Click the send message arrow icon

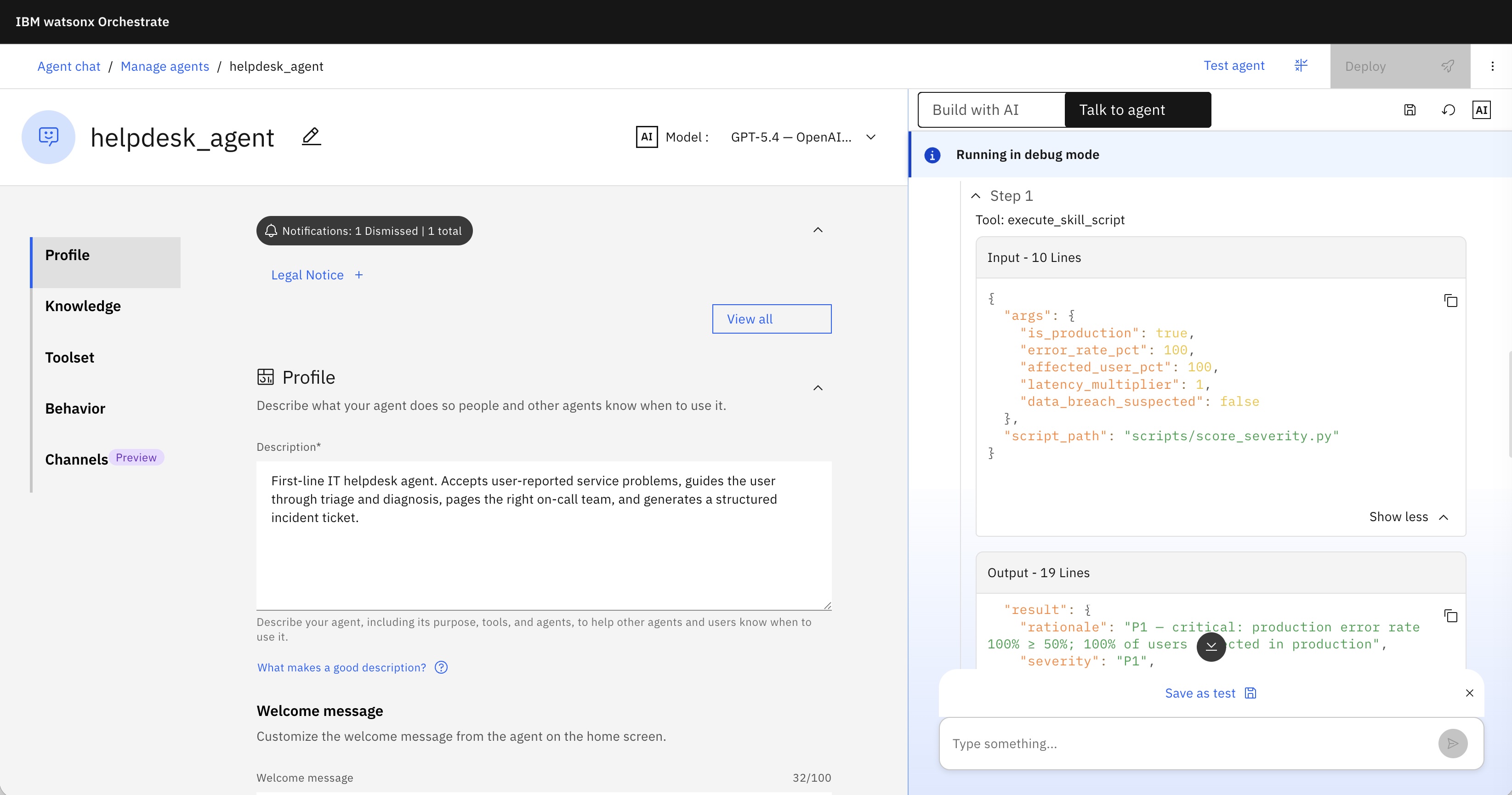[x=1453, y=744]
